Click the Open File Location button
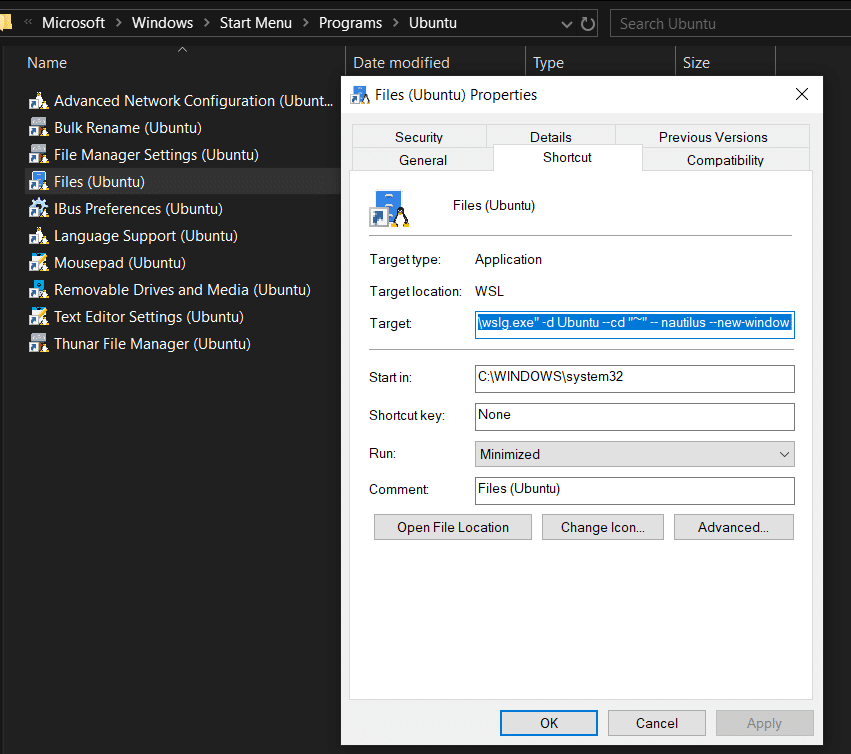 (x=452, y=527)
